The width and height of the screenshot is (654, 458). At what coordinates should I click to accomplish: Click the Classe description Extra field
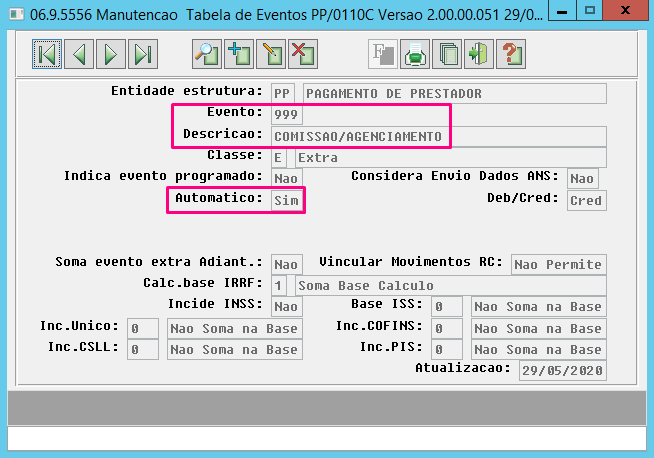click(451, 158)
